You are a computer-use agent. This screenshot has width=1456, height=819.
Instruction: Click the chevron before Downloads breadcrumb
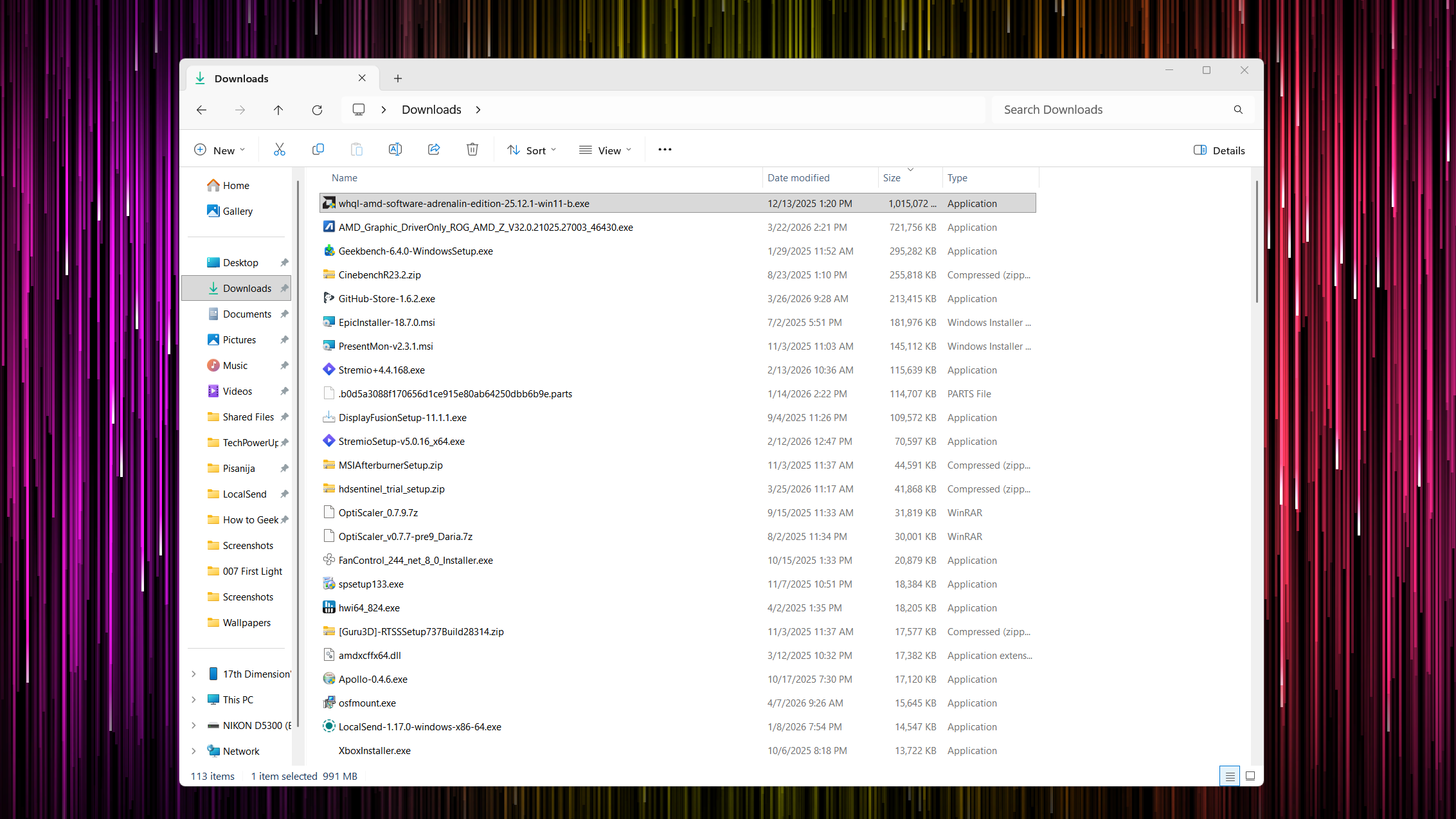pos(384,110)
